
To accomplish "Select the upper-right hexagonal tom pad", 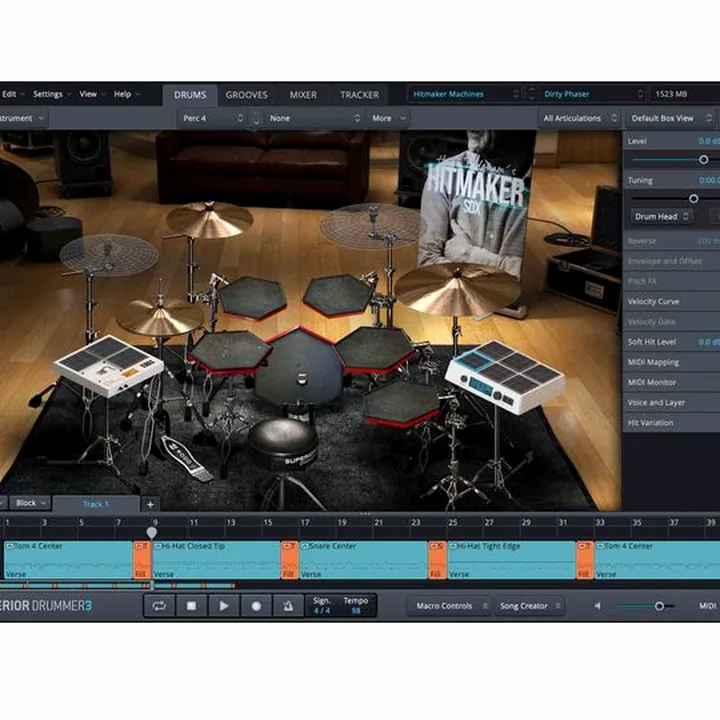I will [338, 295].
